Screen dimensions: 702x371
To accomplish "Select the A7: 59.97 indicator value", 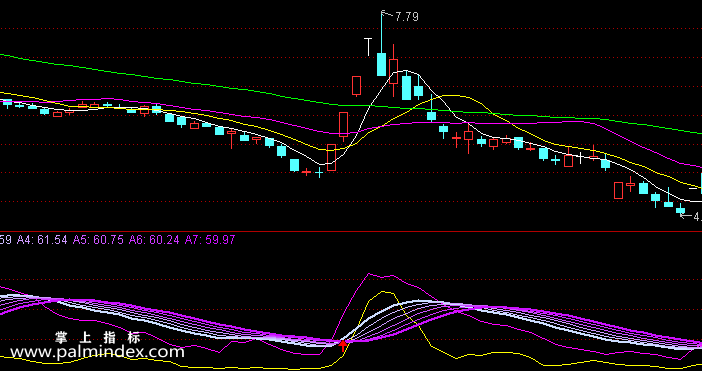I will click(x=210, y=240).
